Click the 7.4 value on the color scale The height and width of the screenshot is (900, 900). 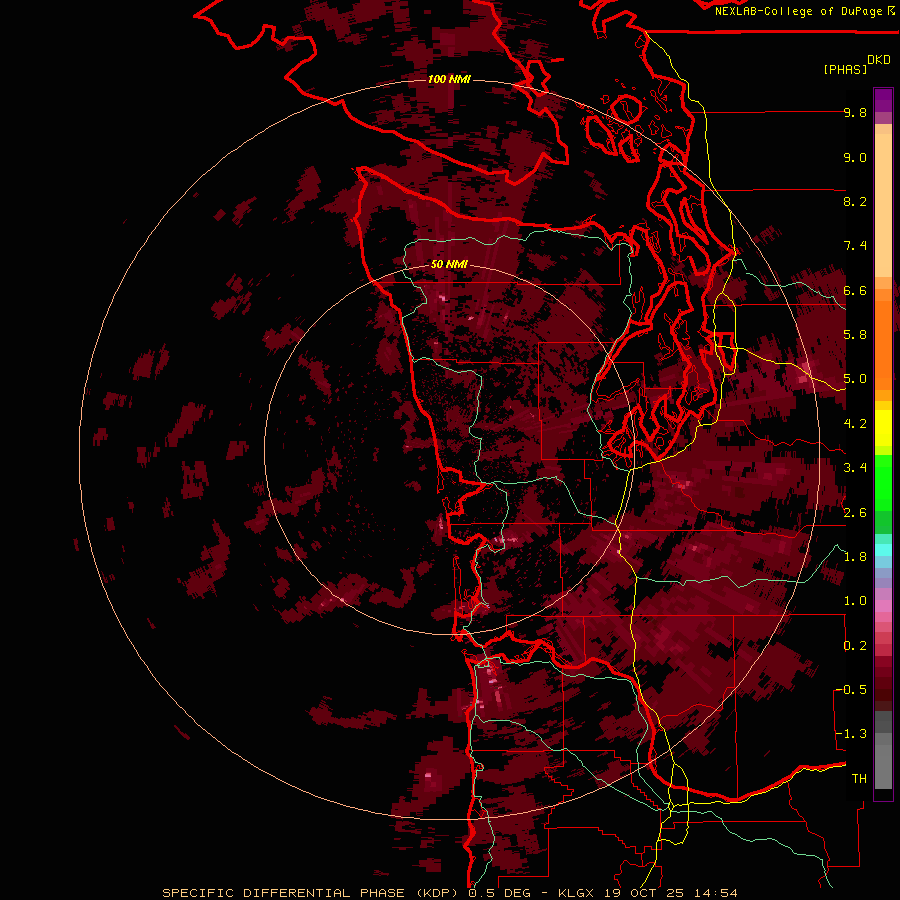[x=855, y=246]
